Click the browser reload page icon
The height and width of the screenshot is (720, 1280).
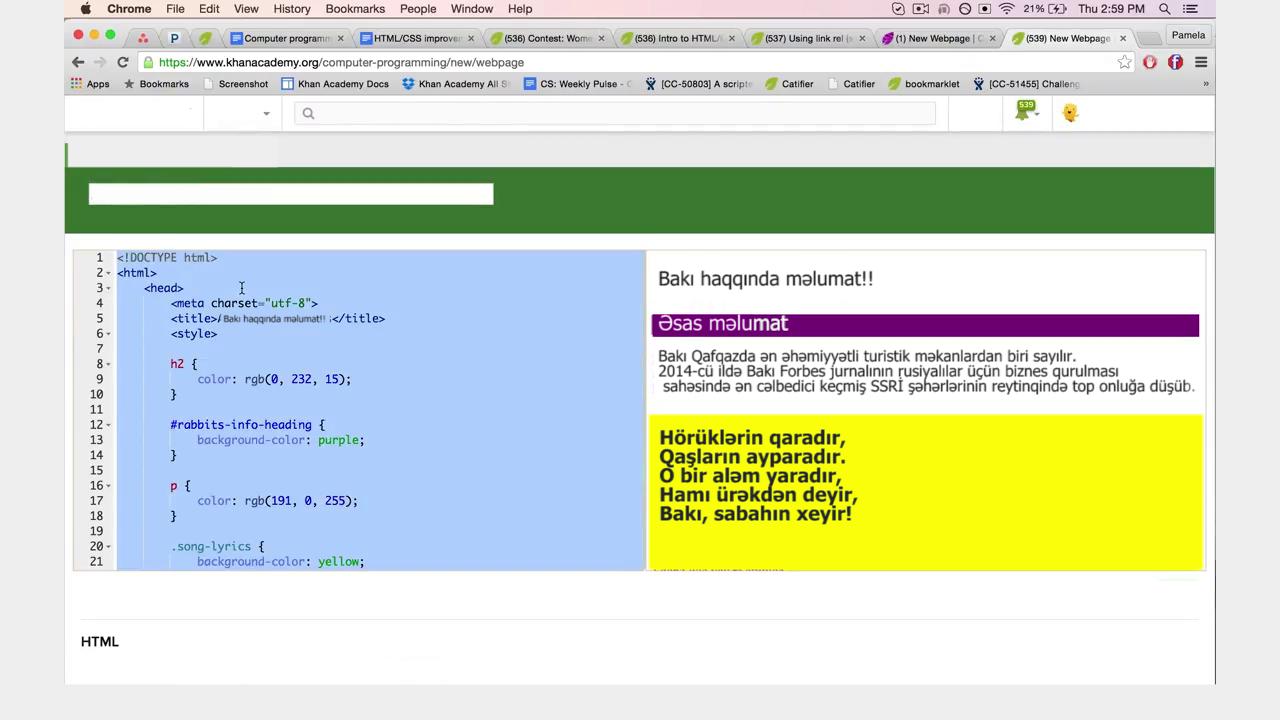click(x=122, y=62)
